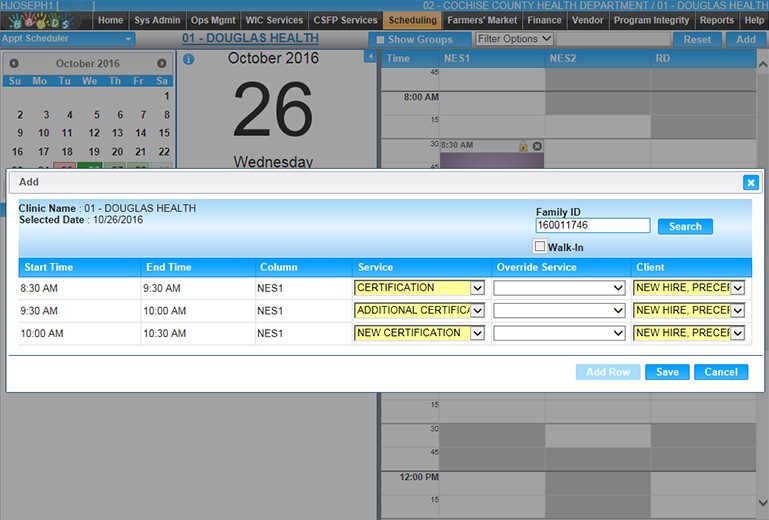The width and height of the screenshot is (769, 520).
Task: Open Client dropdown in 10:00 AM row
Action: point(689,333)
